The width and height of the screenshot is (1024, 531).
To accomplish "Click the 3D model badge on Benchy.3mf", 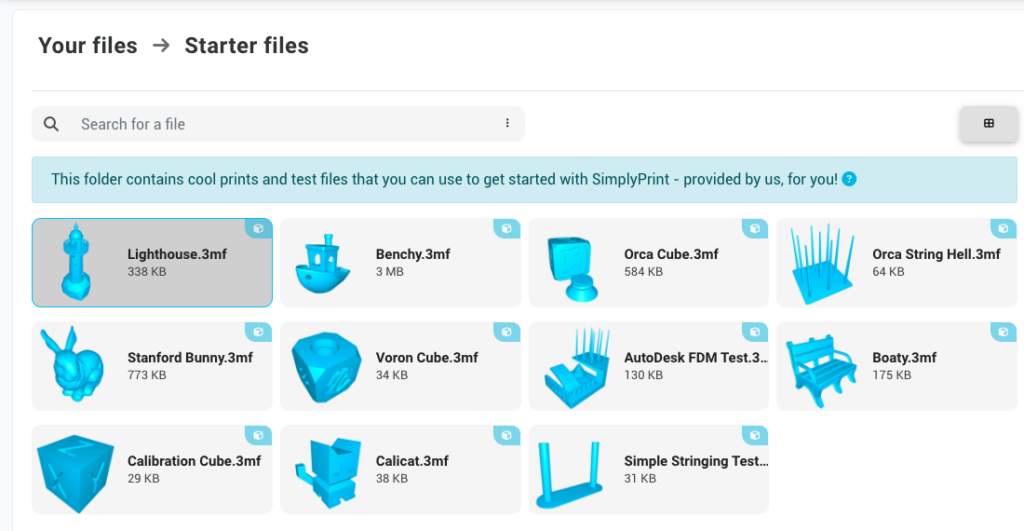I will 508,229.
